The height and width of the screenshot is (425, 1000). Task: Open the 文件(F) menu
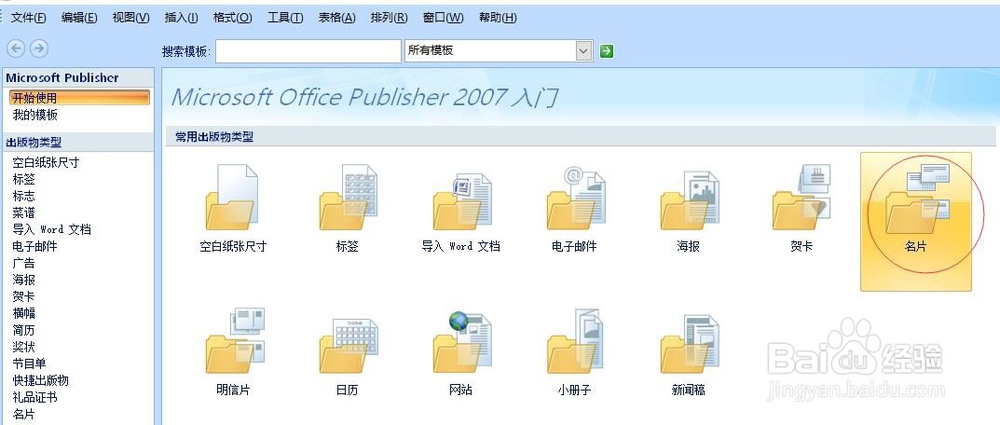tap(28, 18)
